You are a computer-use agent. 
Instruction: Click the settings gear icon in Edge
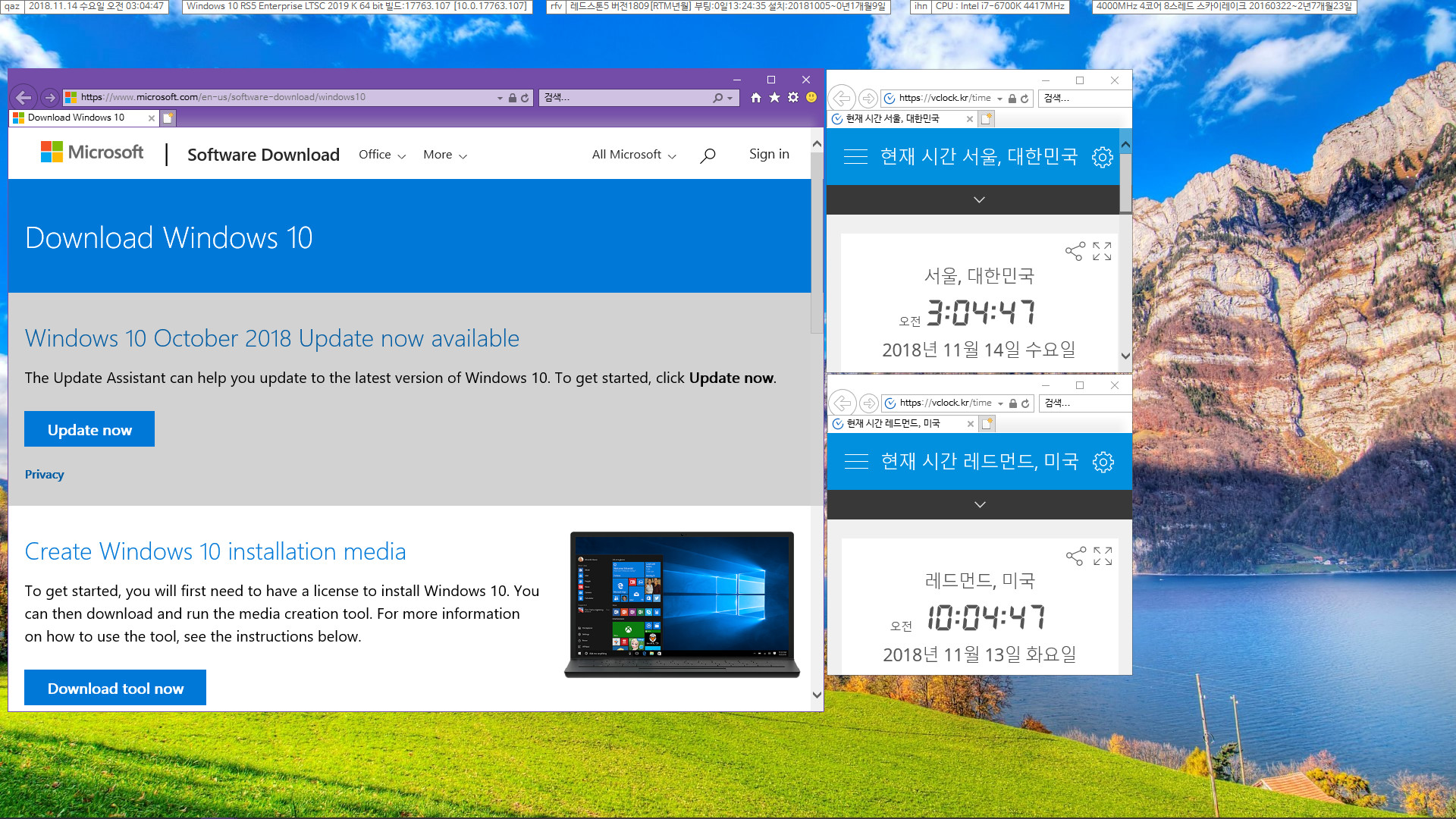click(x=793, y=97)
